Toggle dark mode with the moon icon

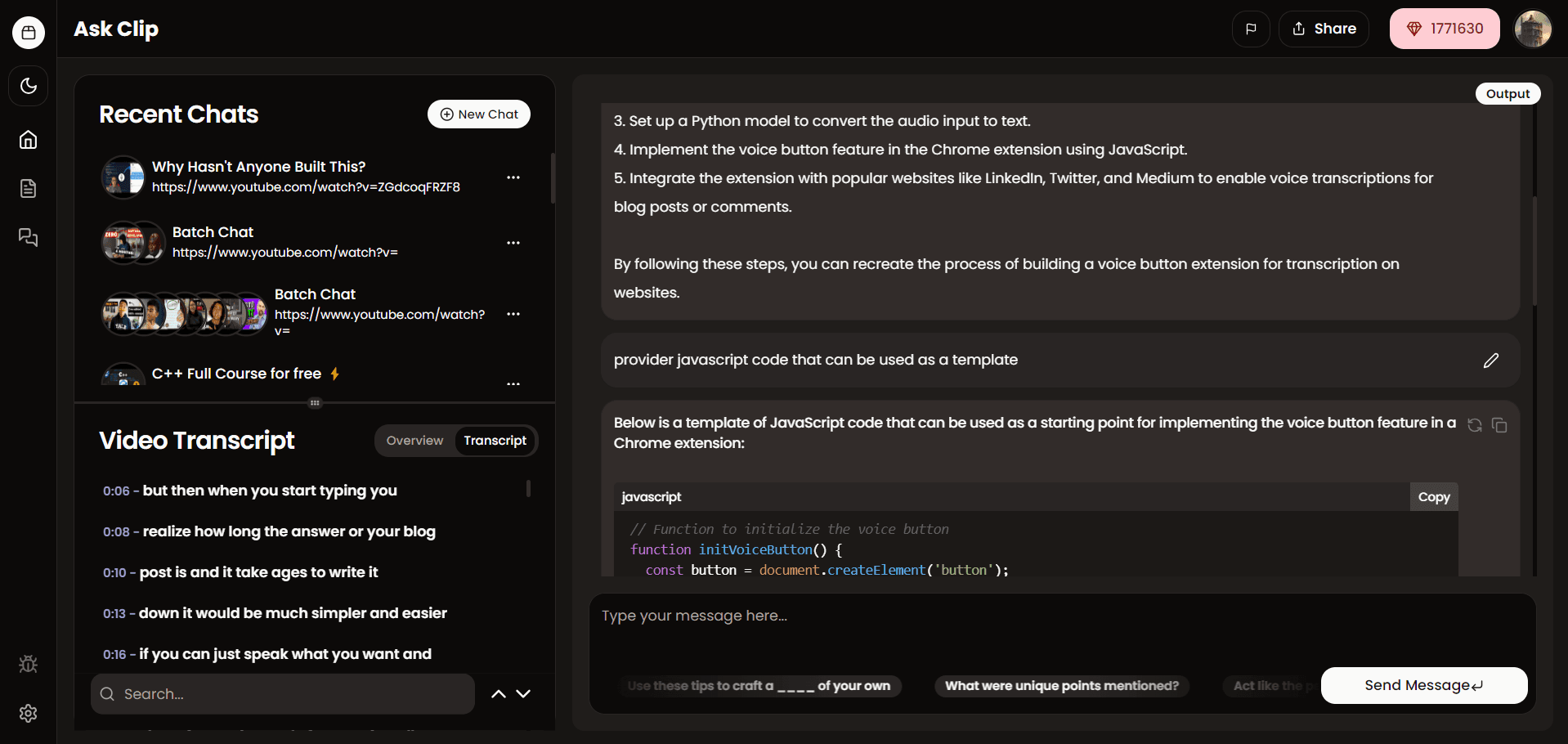28,86
